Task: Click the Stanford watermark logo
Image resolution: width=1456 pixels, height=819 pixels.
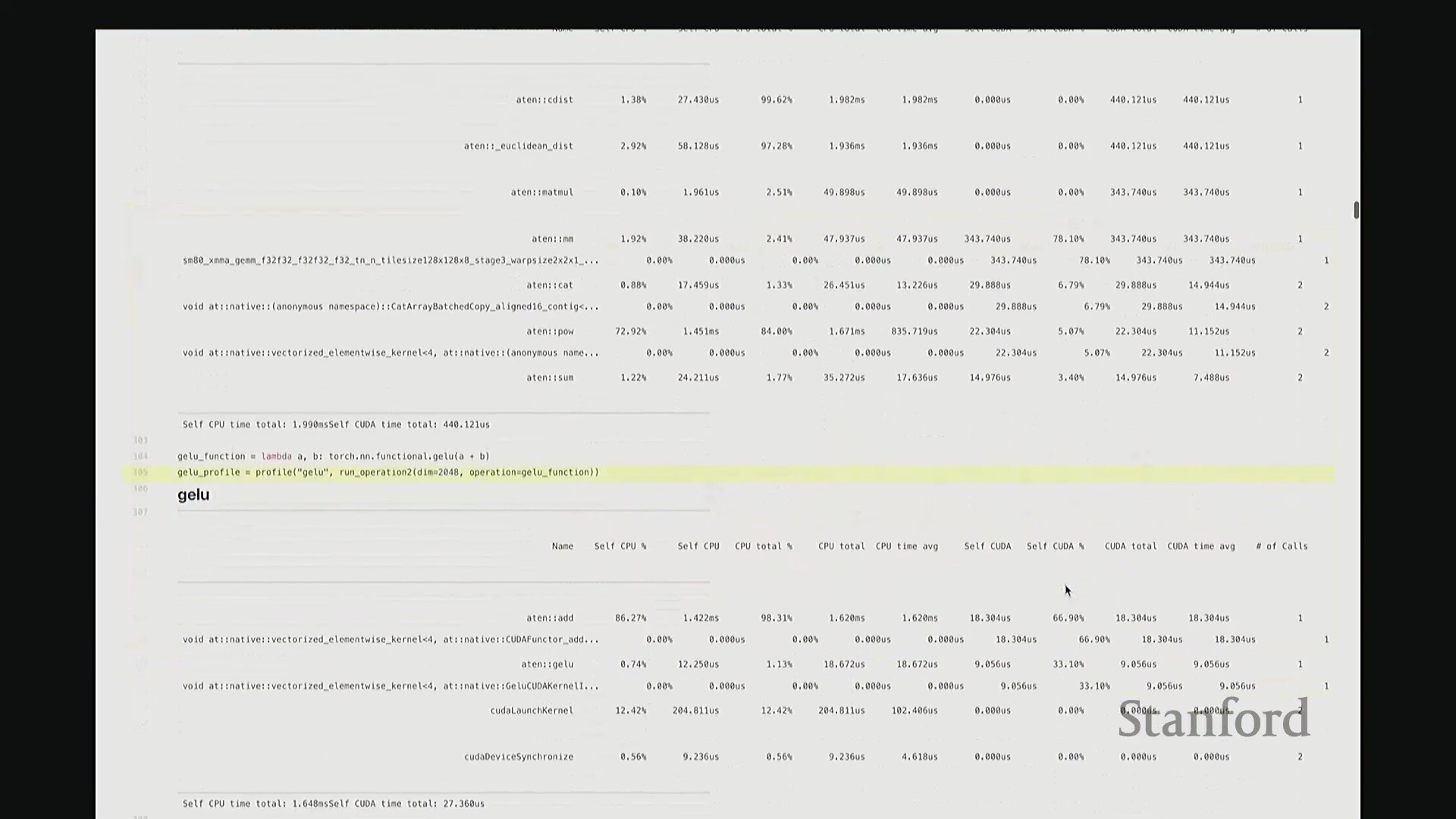Action: (x=1213, y=719)
